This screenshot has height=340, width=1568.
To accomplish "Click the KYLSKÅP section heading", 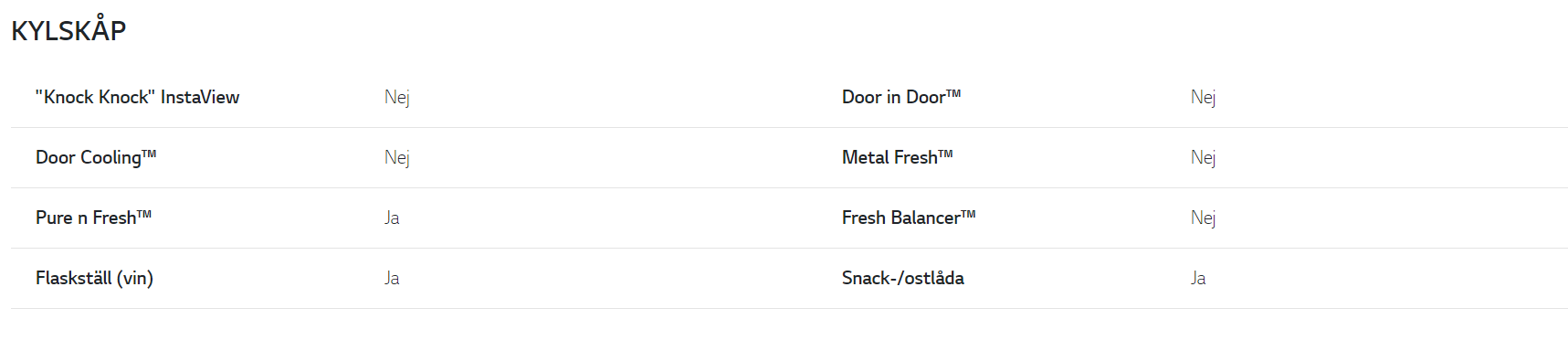I will [x=68, y=29].
